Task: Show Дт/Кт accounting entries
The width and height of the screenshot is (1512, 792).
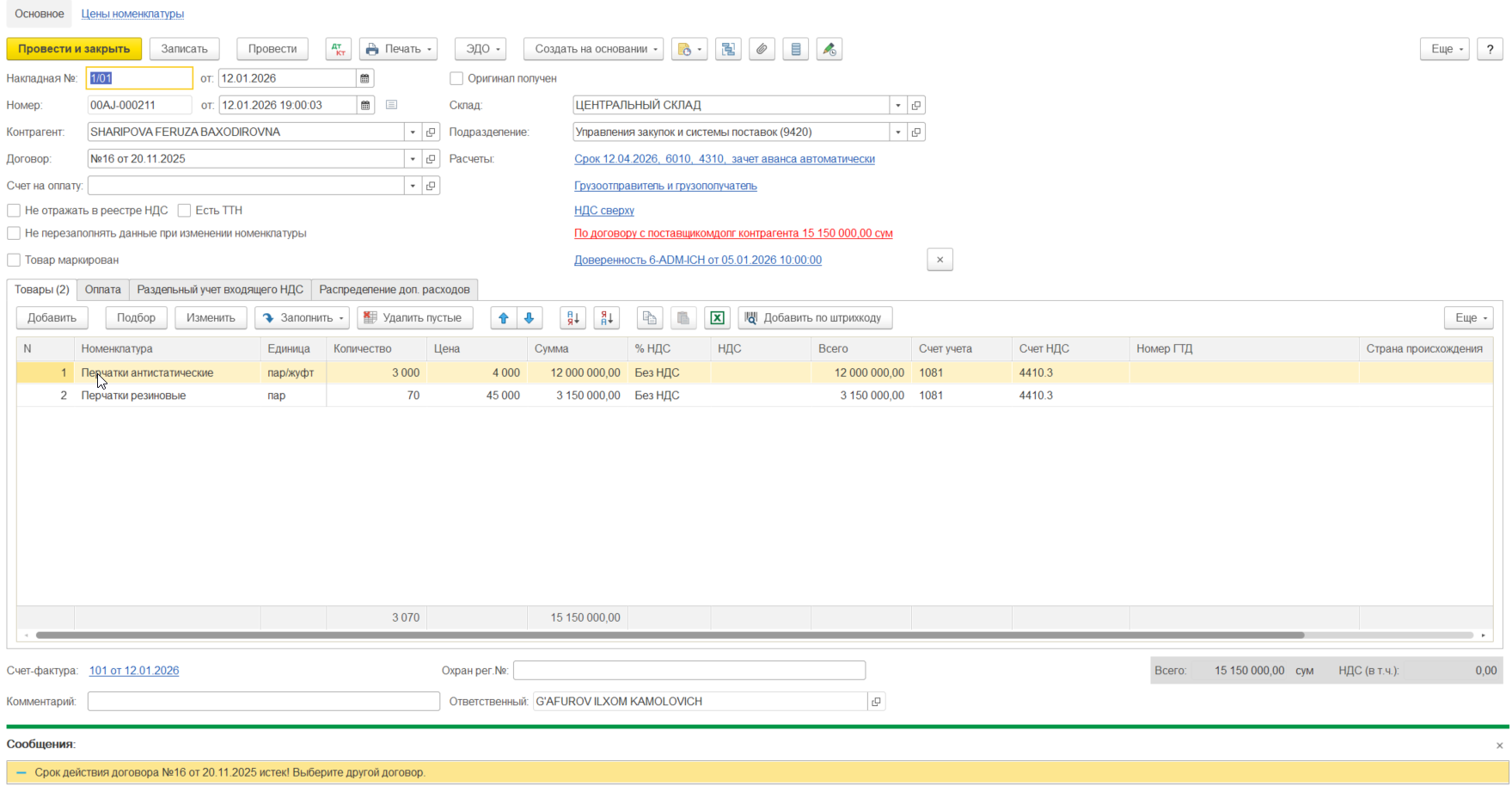Action: point(339,49)
